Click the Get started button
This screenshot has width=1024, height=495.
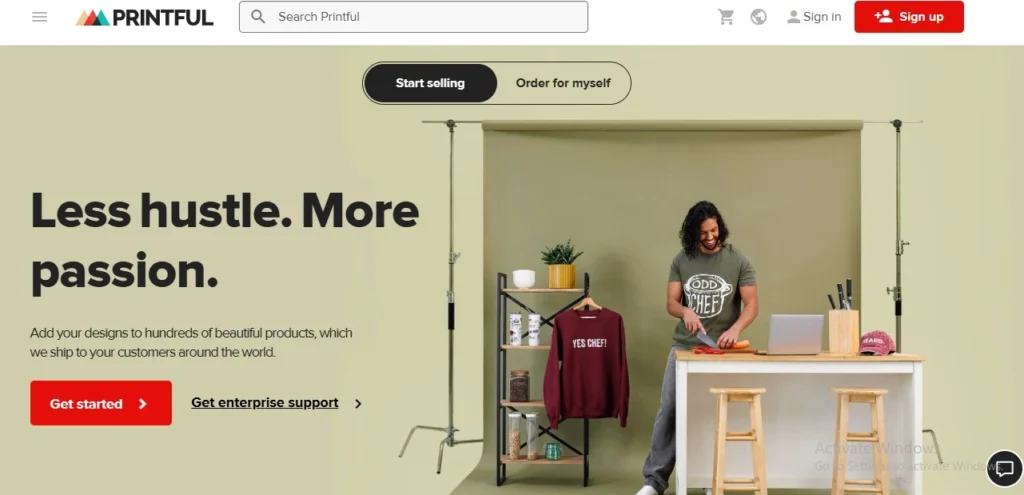coord(101,403)
